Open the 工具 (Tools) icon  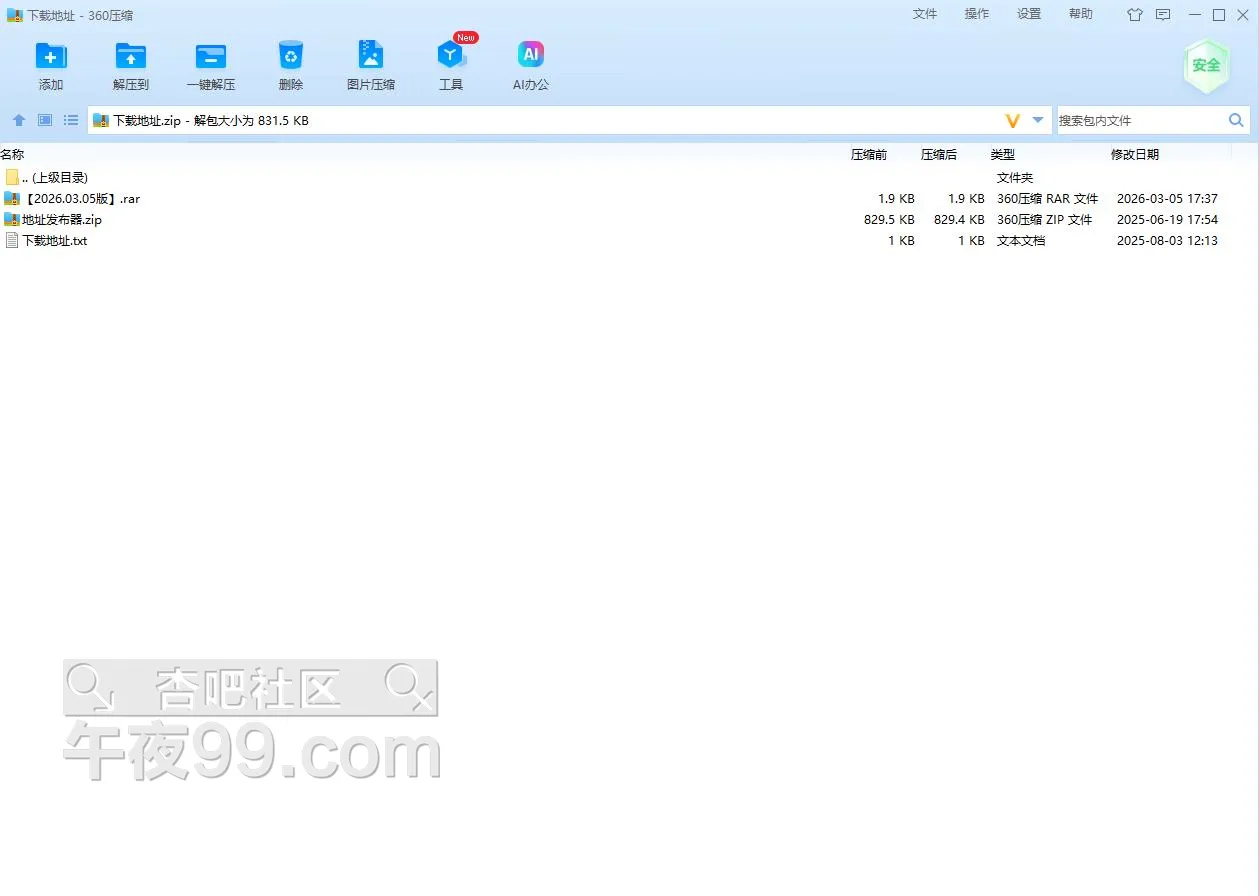tap(451, 57)
